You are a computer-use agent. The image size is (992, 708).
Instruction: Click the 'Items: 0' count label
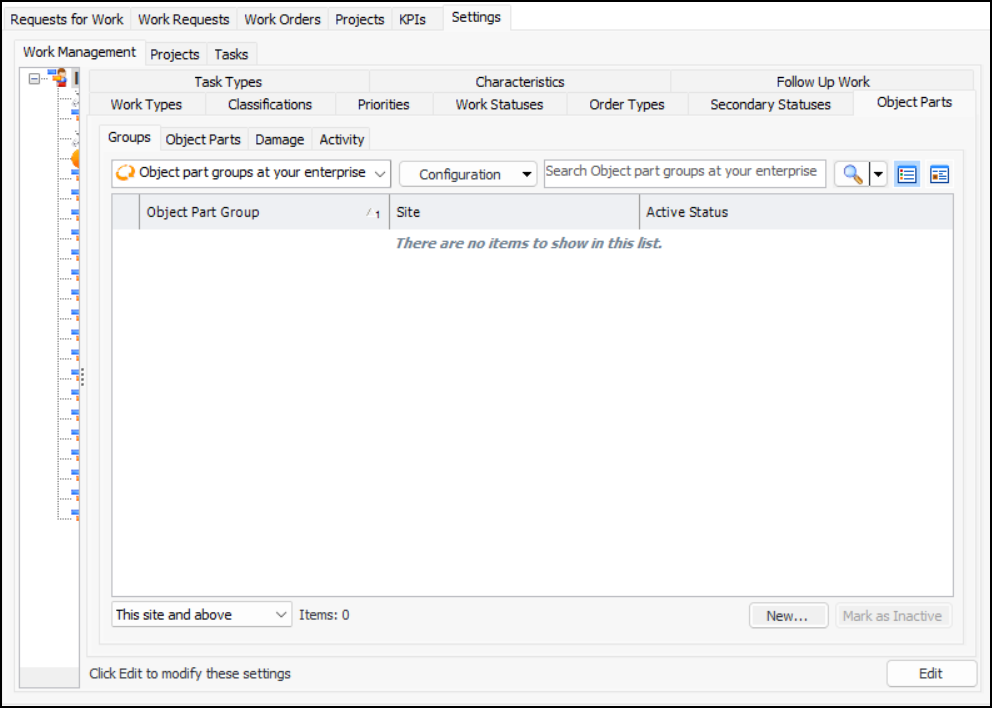324,614
